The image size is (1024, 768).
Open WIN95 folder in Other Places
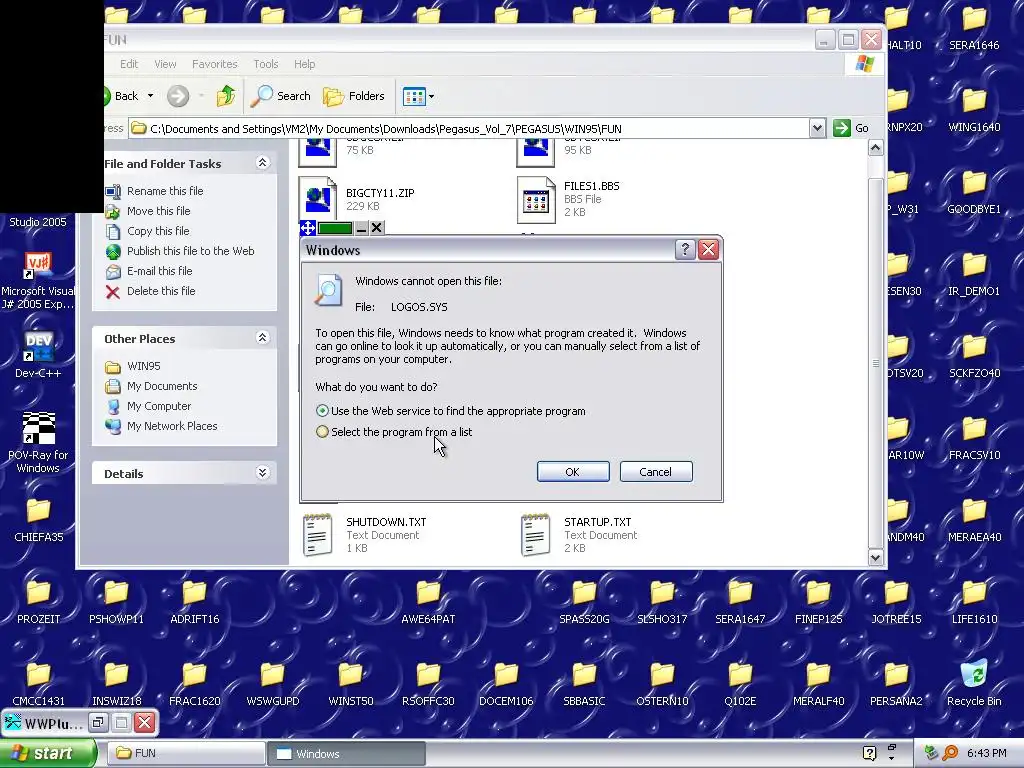pos(144,366)
